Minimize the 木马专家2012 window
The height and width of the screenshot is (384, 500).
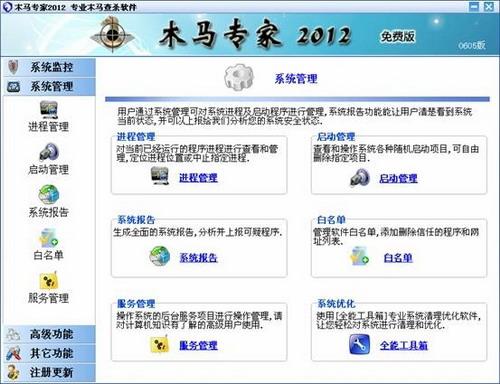[x=474, y=6]
